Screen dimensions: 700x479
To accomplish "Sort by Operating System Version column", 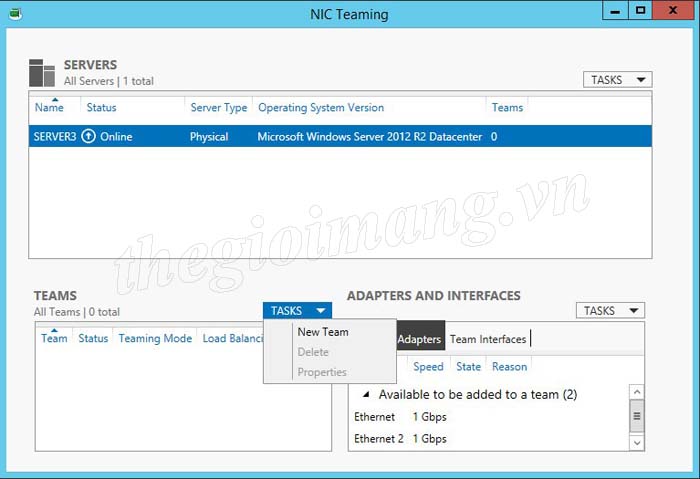I will [x=321, y=108].
